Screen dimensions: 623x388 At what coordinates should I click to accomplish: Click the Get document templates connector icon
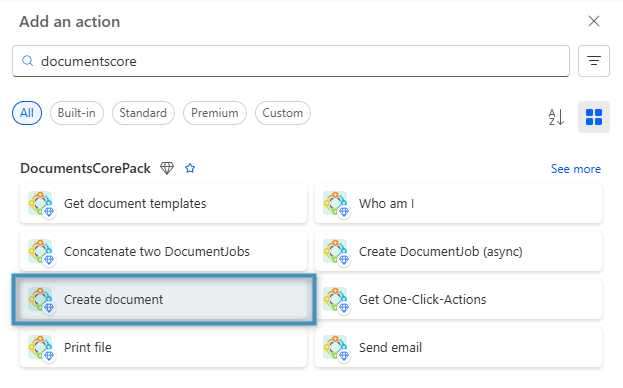click(x=41, y=204)
